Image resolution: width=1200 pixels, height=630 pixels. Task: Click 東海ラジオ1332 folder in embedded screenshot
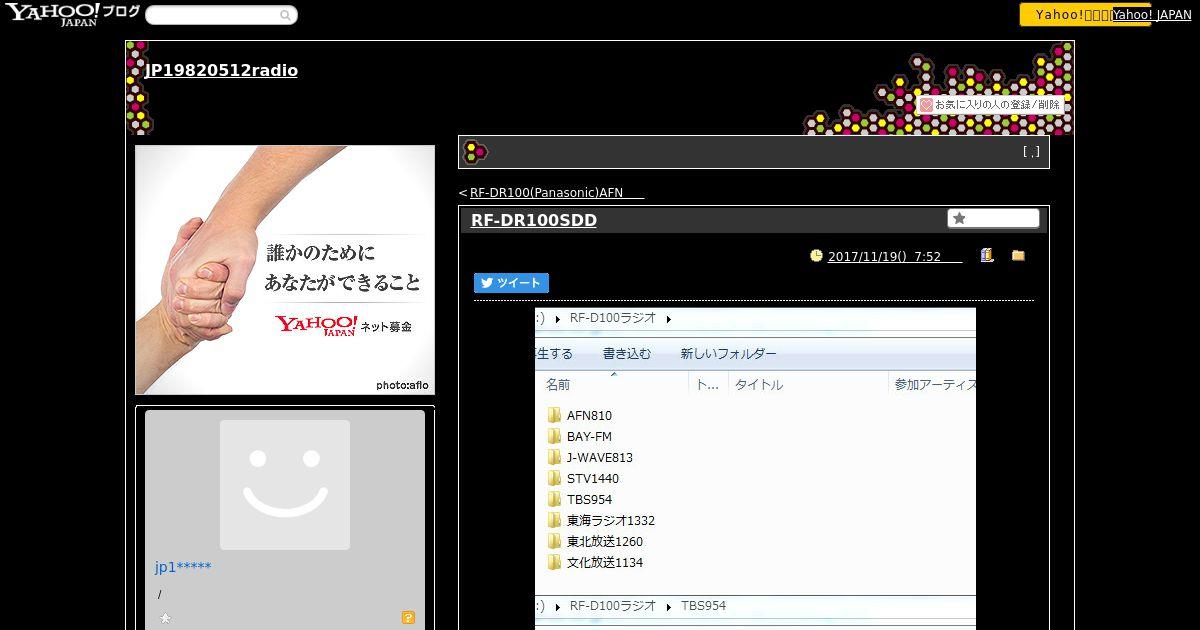coord(601,521)
